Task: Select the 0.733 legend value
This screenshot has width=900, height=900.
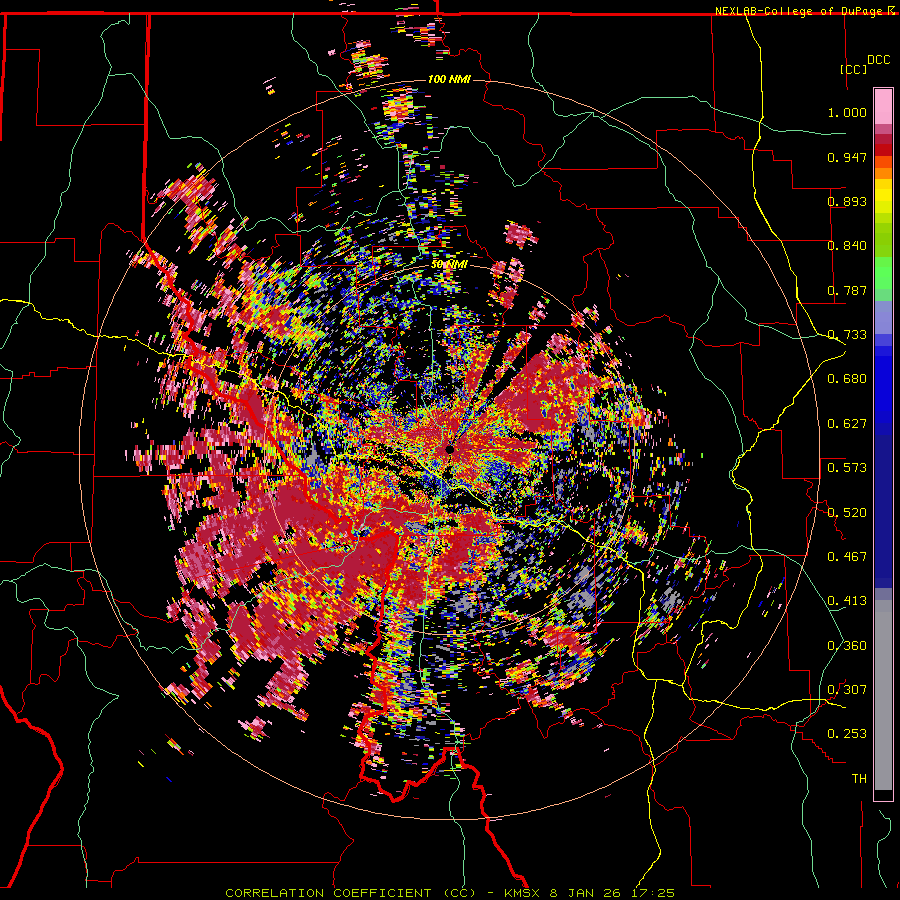Action: pos(847,335)
